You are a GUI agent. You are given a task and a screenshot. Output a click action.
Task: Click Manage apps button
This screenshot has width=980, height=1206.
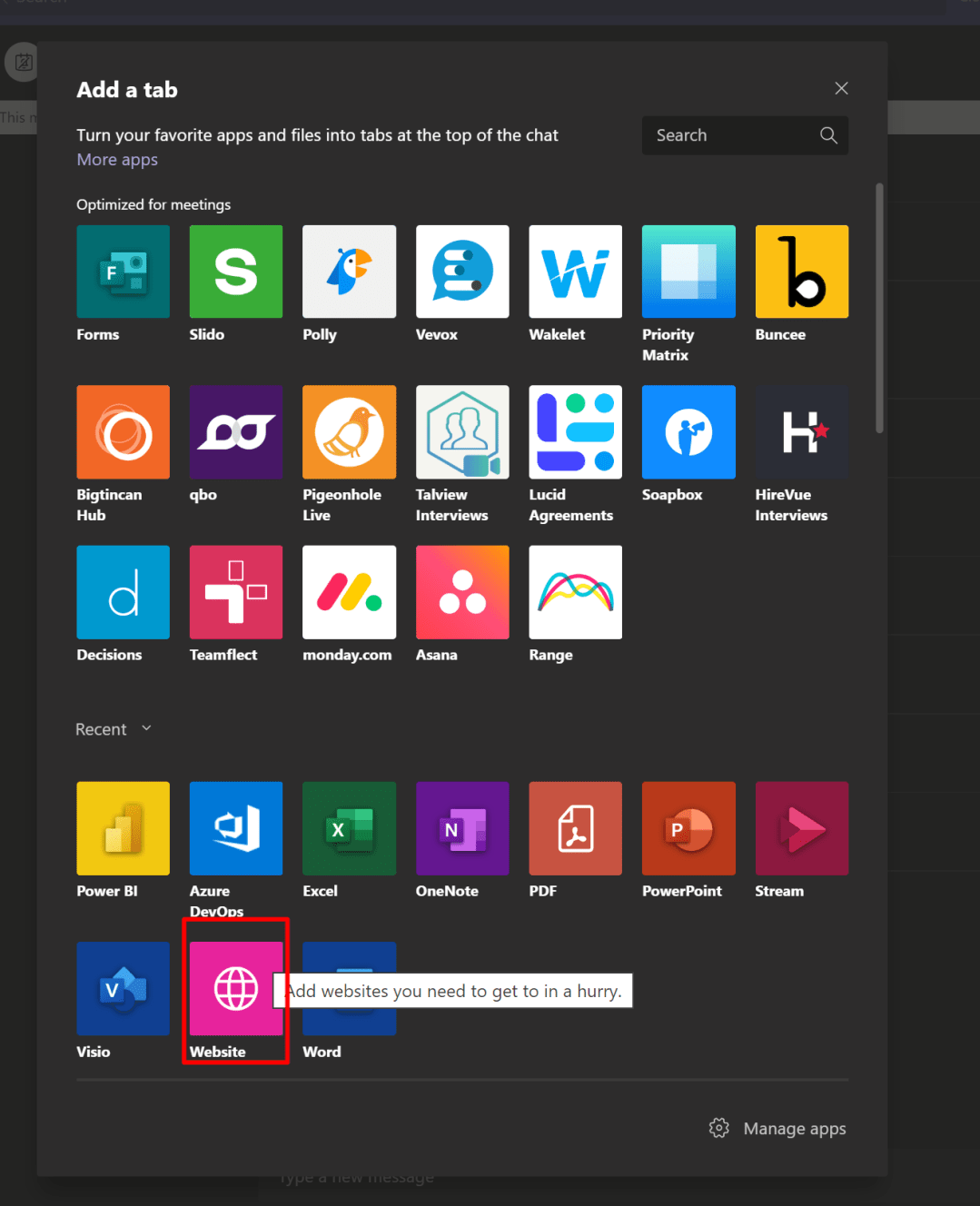click(777, 1129)
